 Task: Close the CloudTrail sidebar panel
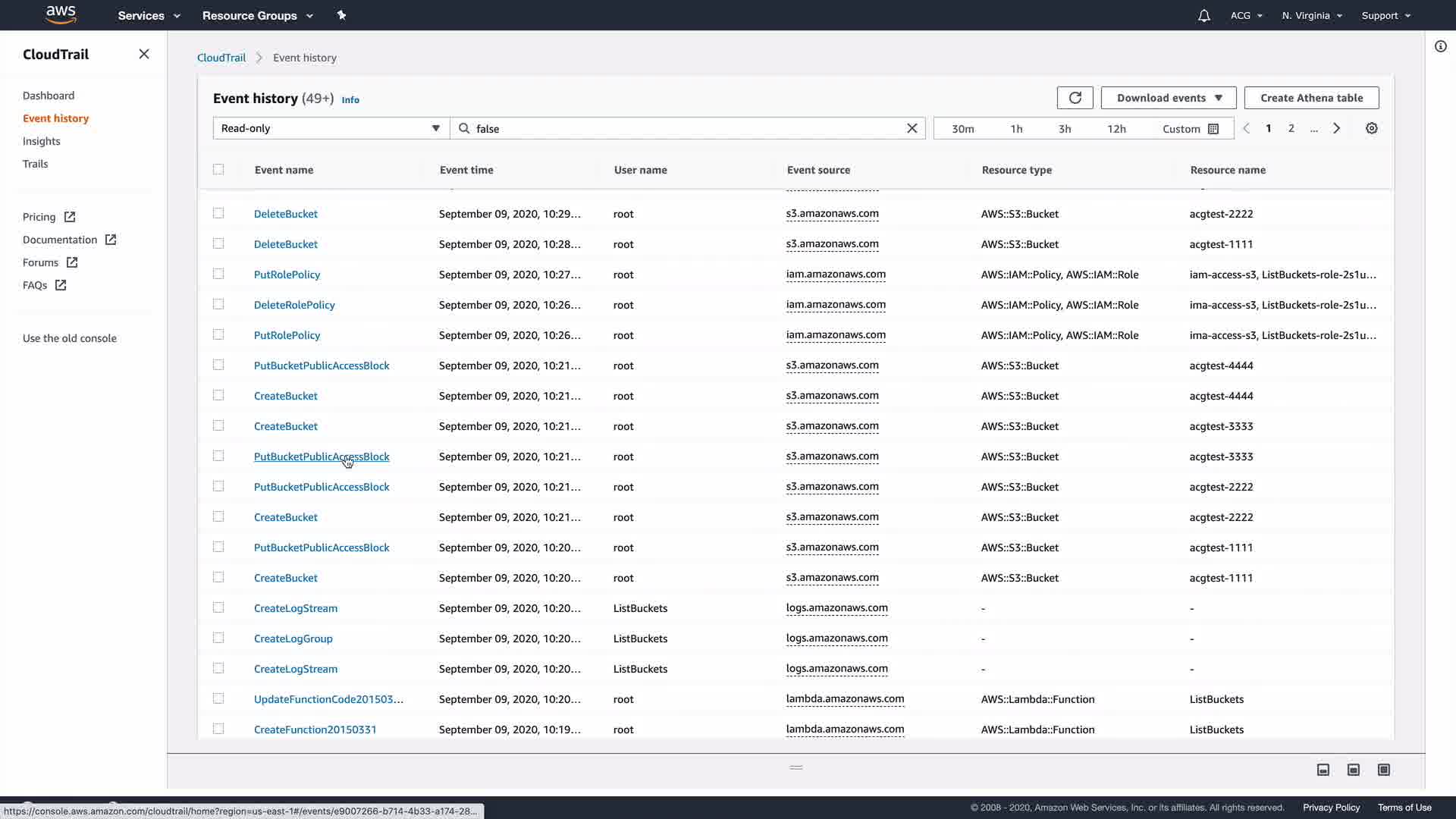click(144, 54)
